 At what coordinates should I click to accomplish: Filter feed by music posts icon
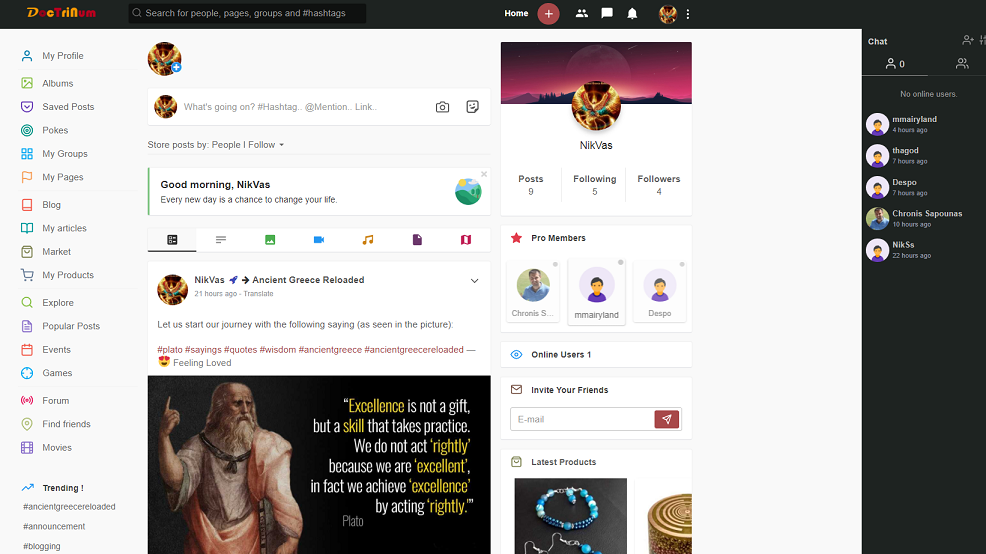click(x=368, y=240)
